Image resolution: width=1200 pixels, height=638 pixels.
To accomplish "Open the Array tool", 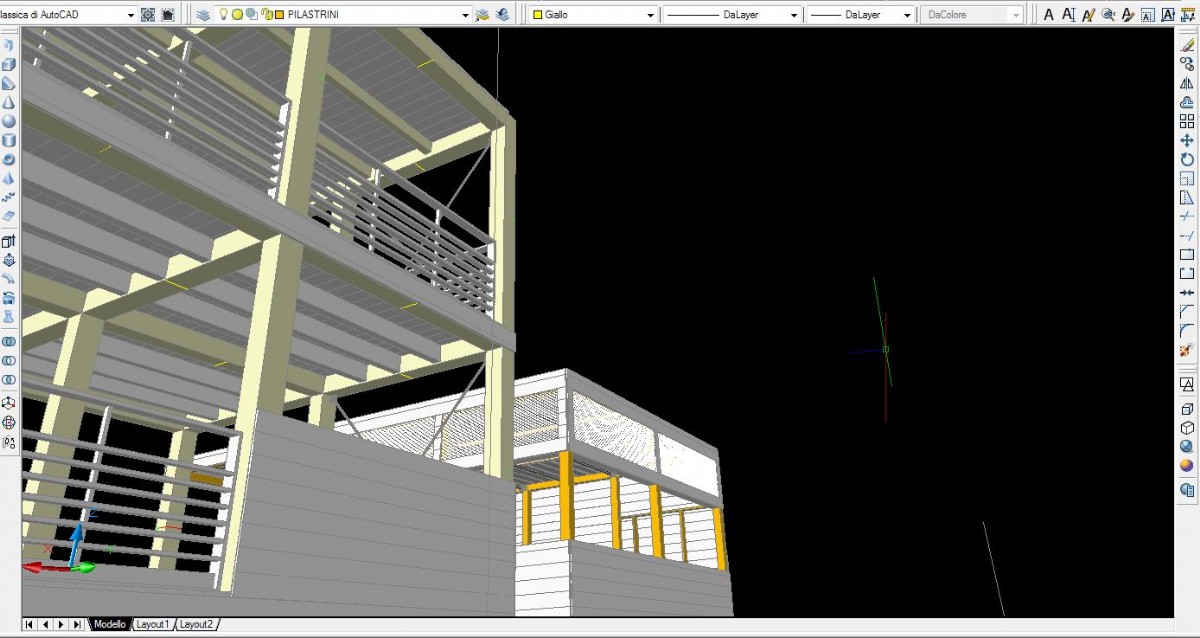I will (x=1187, y=121).
